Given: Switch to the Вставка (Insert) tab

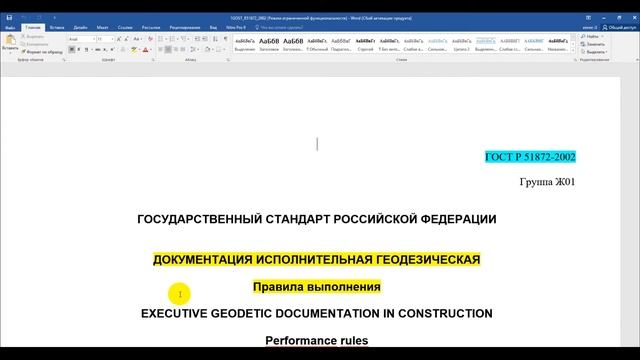Looking at the screenshot, I should click(x=57, y=27).
